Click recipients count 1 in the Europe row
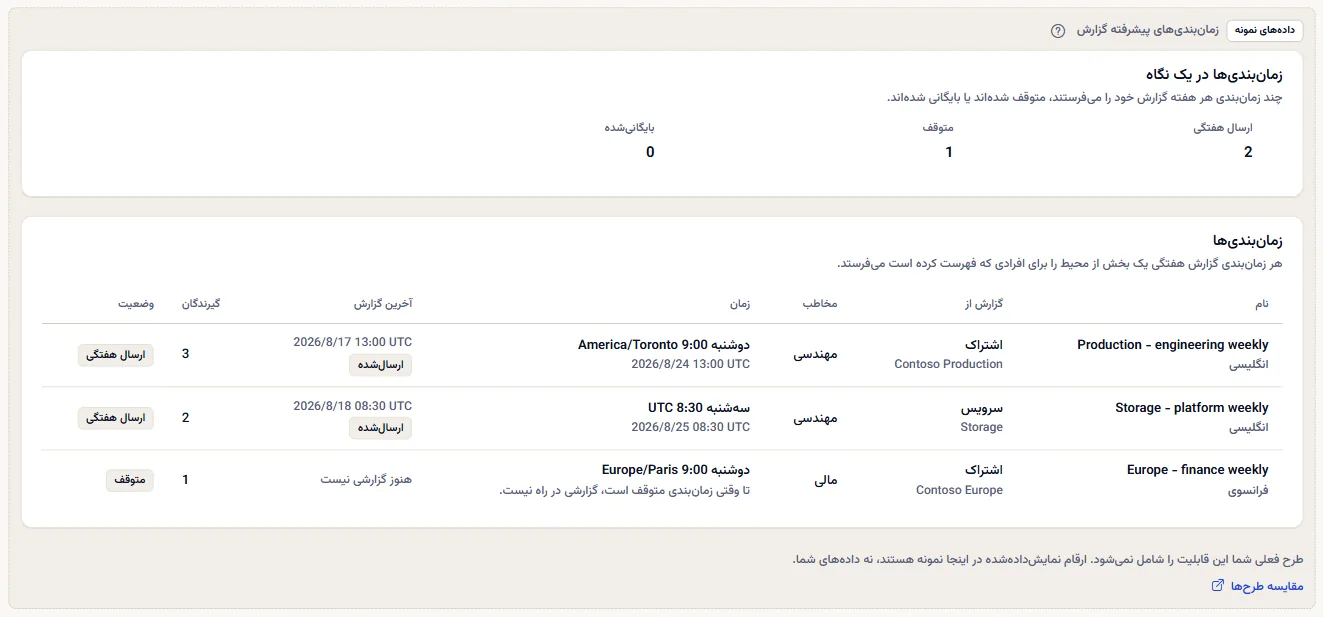Image resolution: width=1323 pixels, height=617 pixels. [x=185, y=480]
